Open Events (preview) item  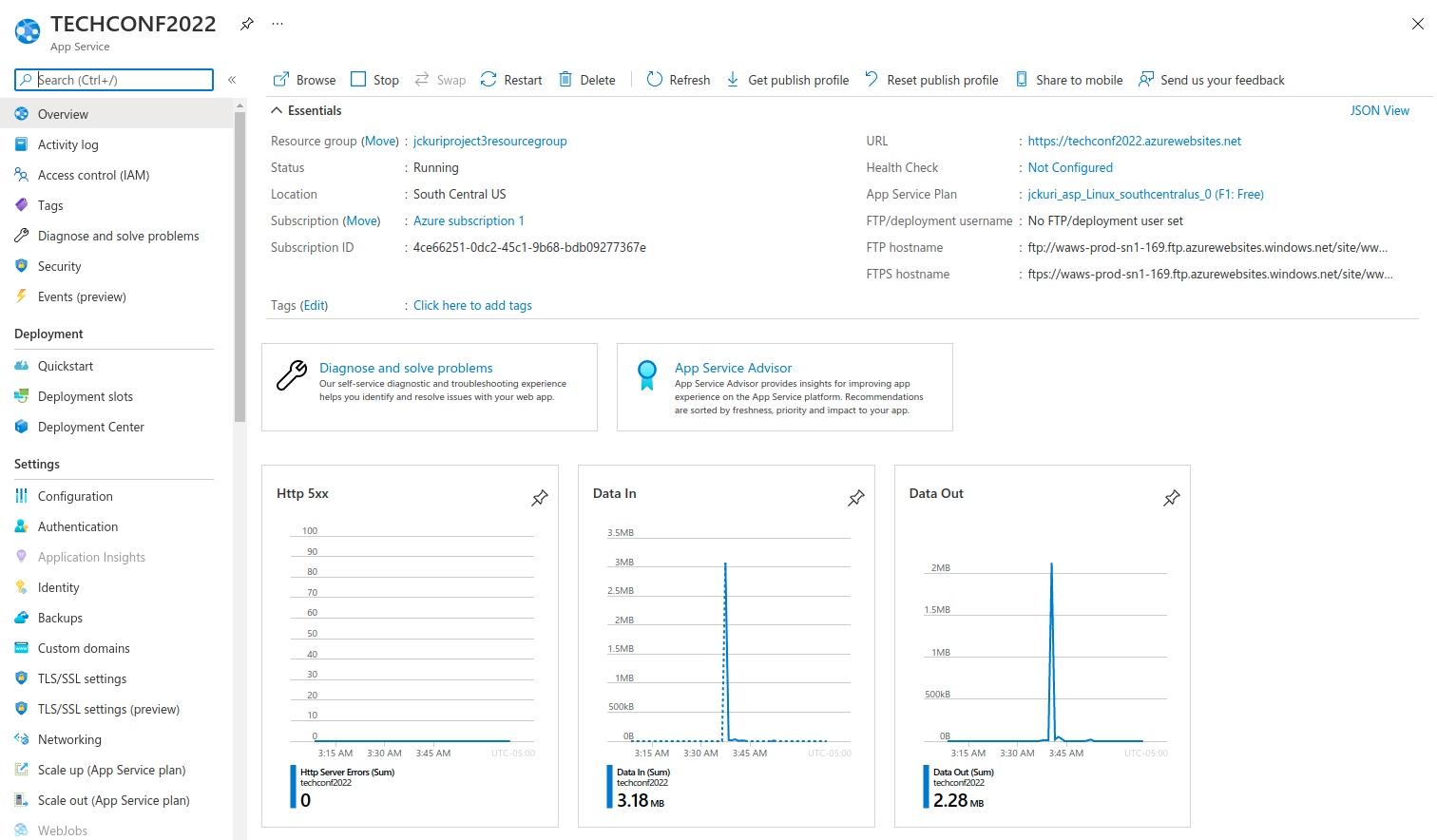coord(116,296)
